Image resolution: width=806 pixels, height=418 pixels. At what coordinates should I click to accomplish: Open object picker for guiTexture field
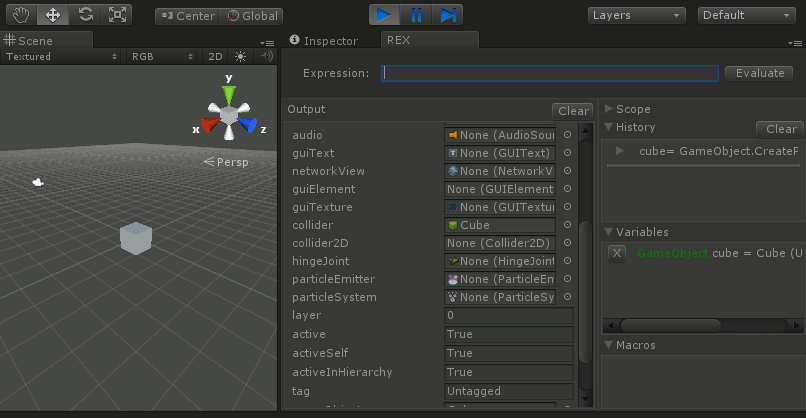[567, 207]
